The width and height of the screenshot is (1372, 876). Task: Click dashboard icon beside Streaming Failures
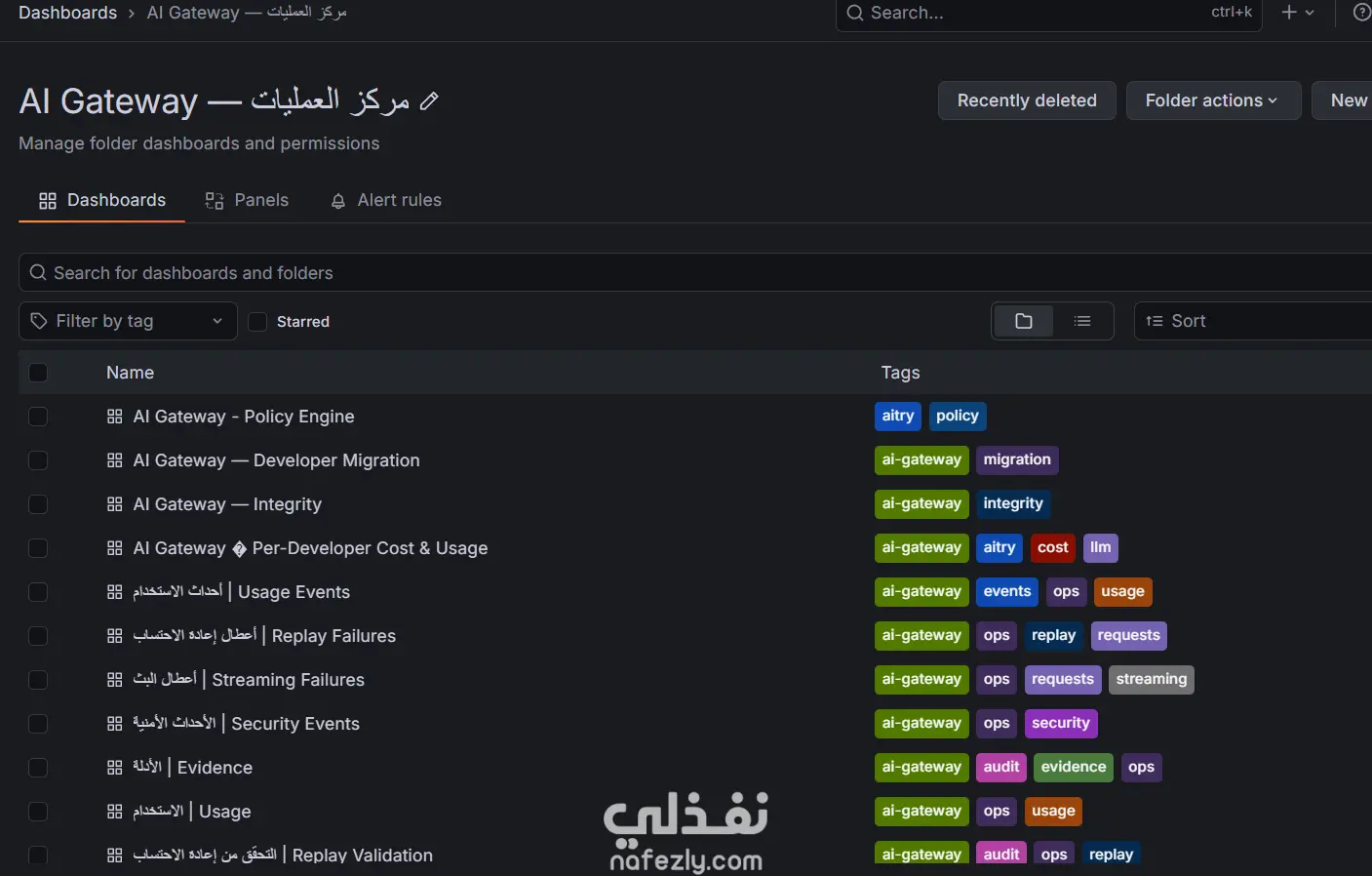click(114, 680)
